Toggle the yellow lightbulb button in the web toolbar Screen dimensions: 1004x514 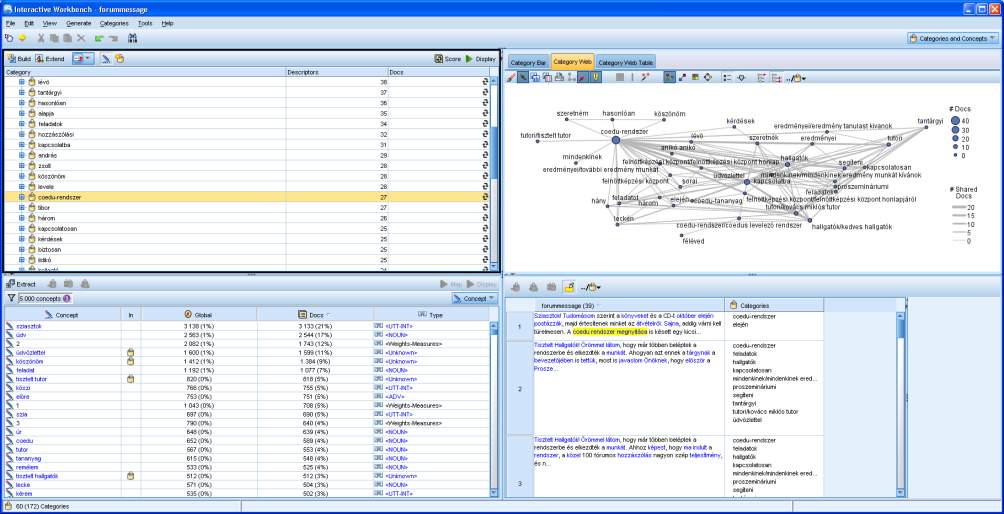[595, 77]
